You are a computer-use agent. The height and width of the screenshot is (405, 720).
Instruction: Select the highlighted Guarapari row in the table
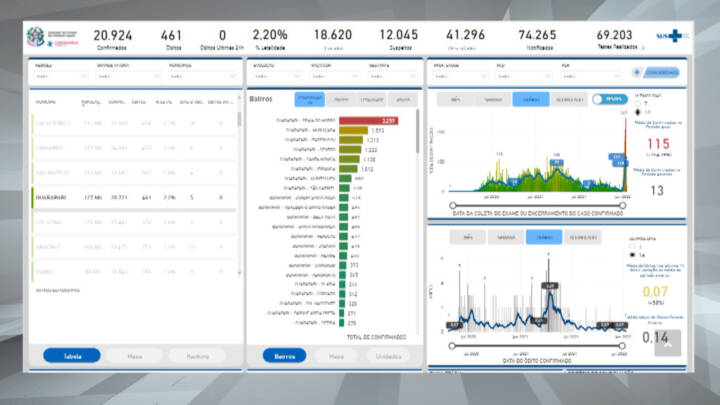click(134, 197)
